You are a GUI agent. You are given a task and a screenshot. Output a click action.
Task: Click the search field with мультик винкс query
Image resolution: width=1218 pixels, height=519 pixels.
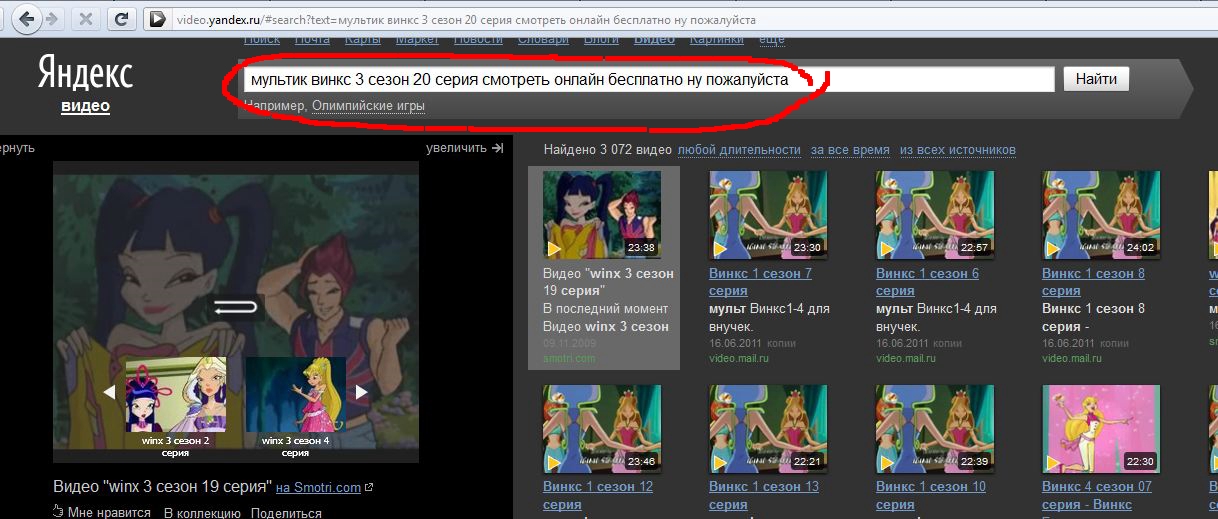click(x=647, y=79)
